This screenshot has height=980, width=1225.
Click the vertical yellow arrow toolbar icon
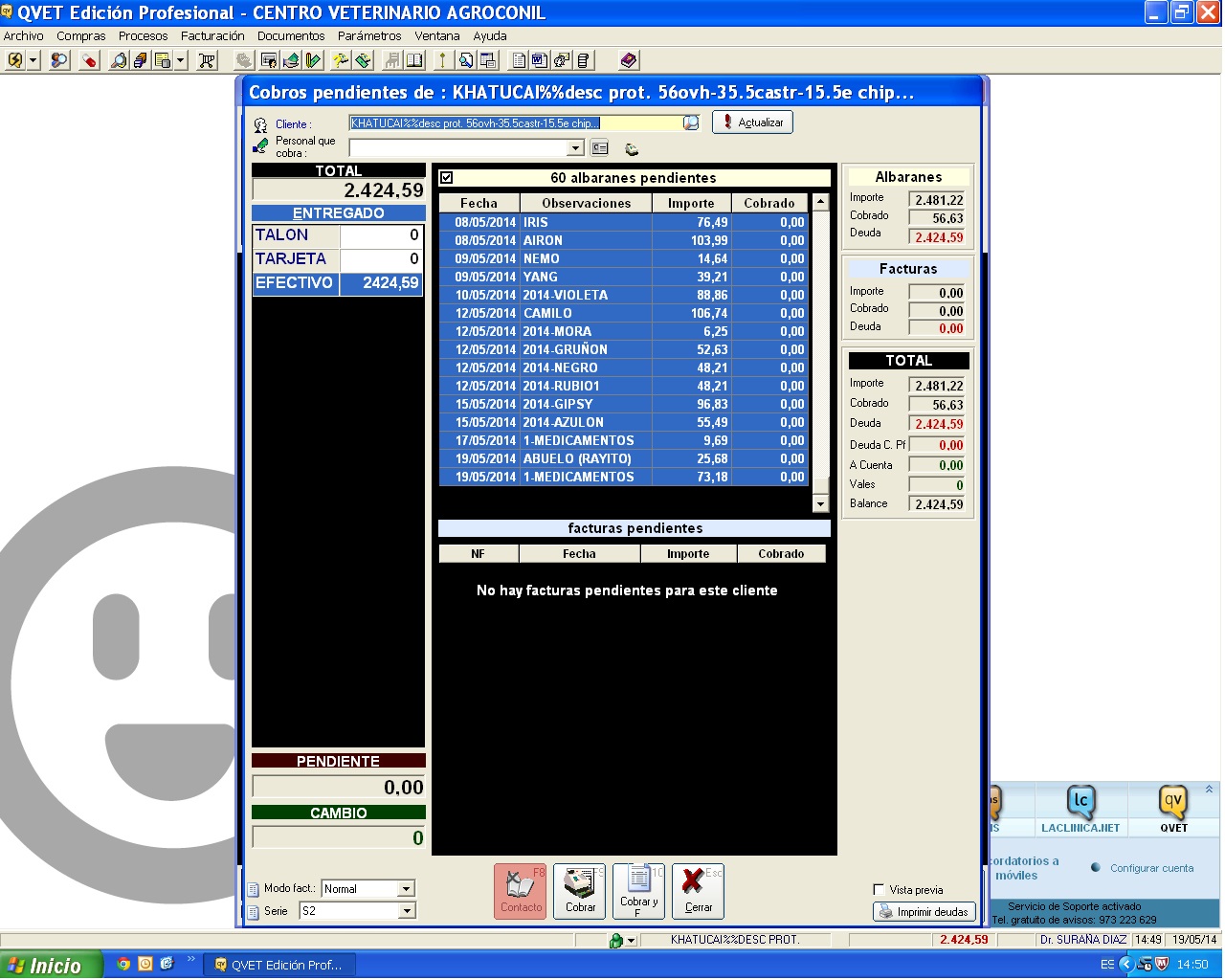click(x=442, y=60)
